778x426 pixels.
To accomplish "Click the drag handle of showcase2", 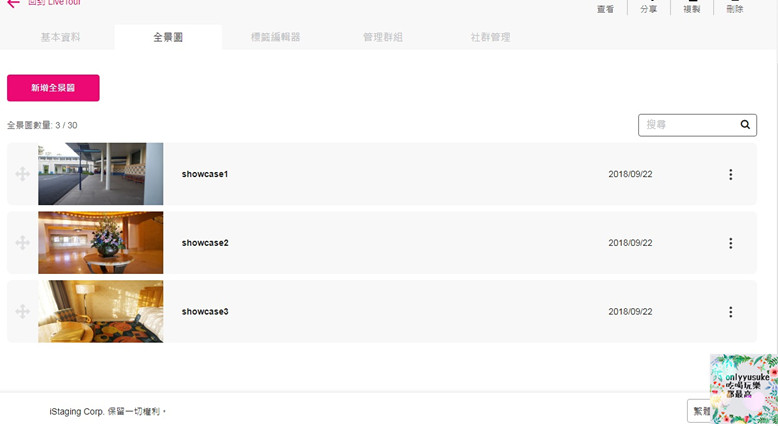I will pos(22,243).
